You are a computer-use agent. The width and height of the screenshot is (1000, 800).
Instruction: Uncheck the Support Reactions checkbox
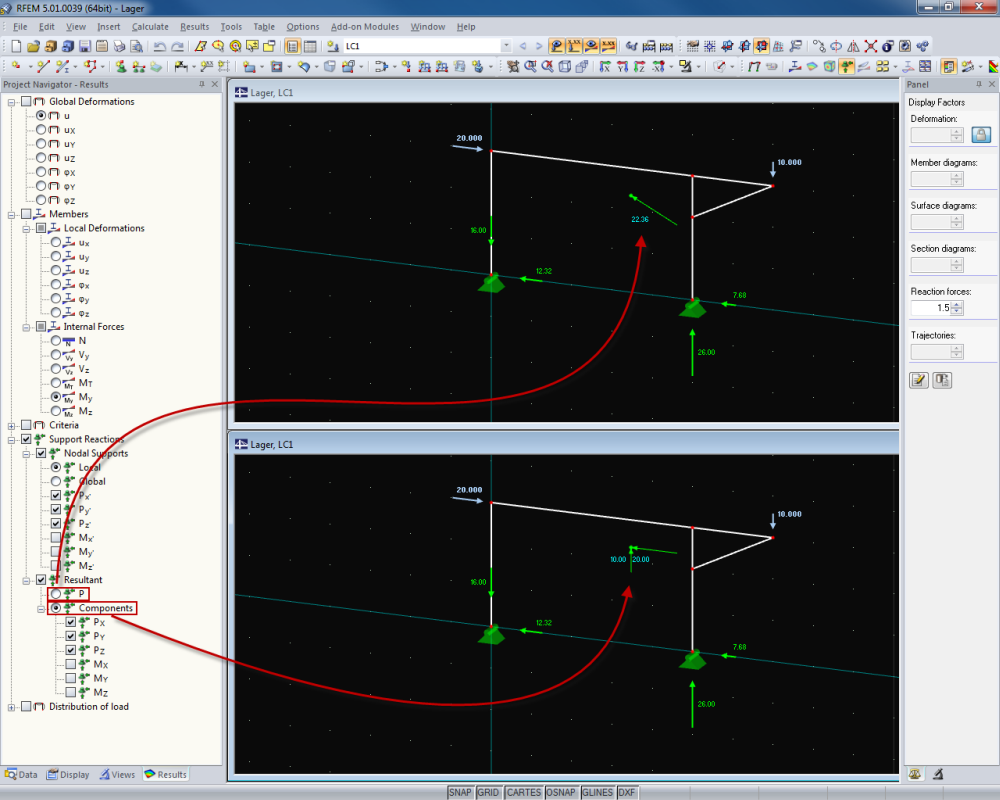point(26,439)
